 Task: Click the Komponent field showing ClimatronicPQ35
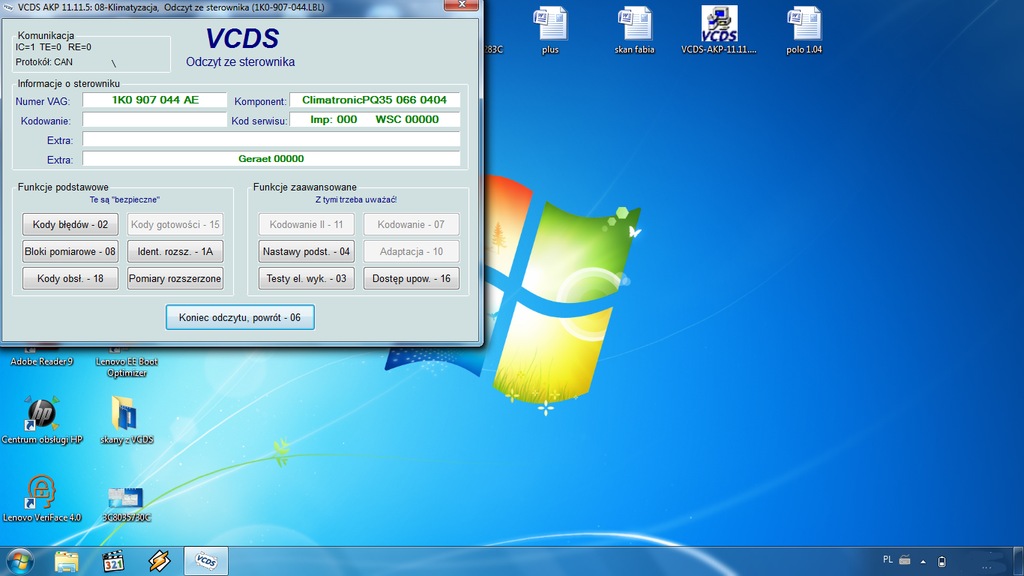coord(375,100)
